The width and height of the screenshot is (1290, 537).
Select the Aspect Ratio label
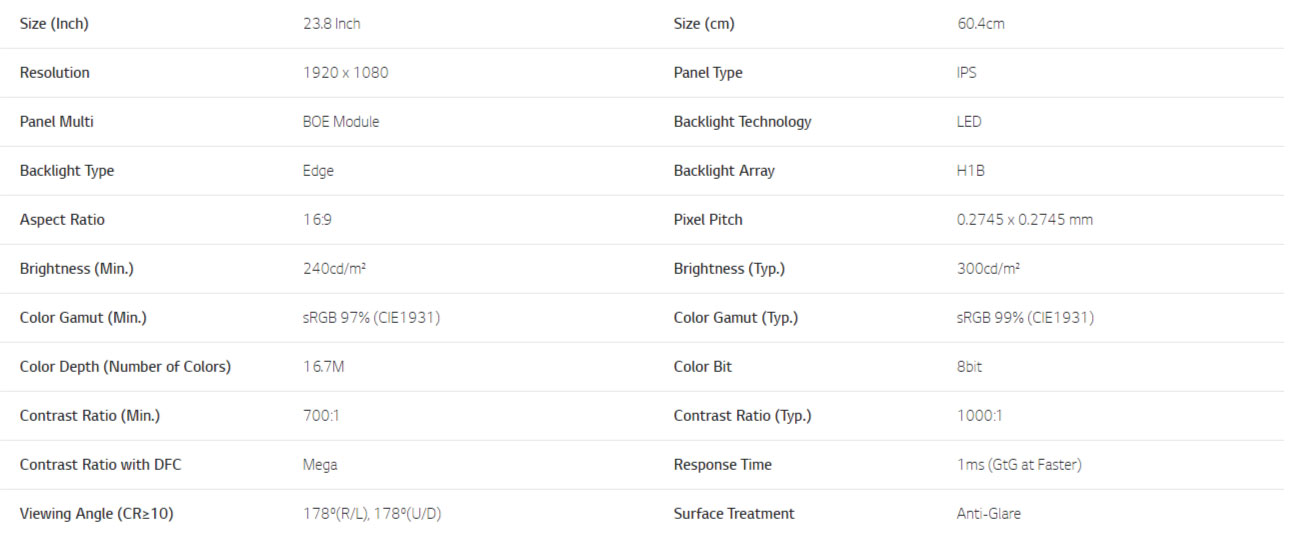62,220
